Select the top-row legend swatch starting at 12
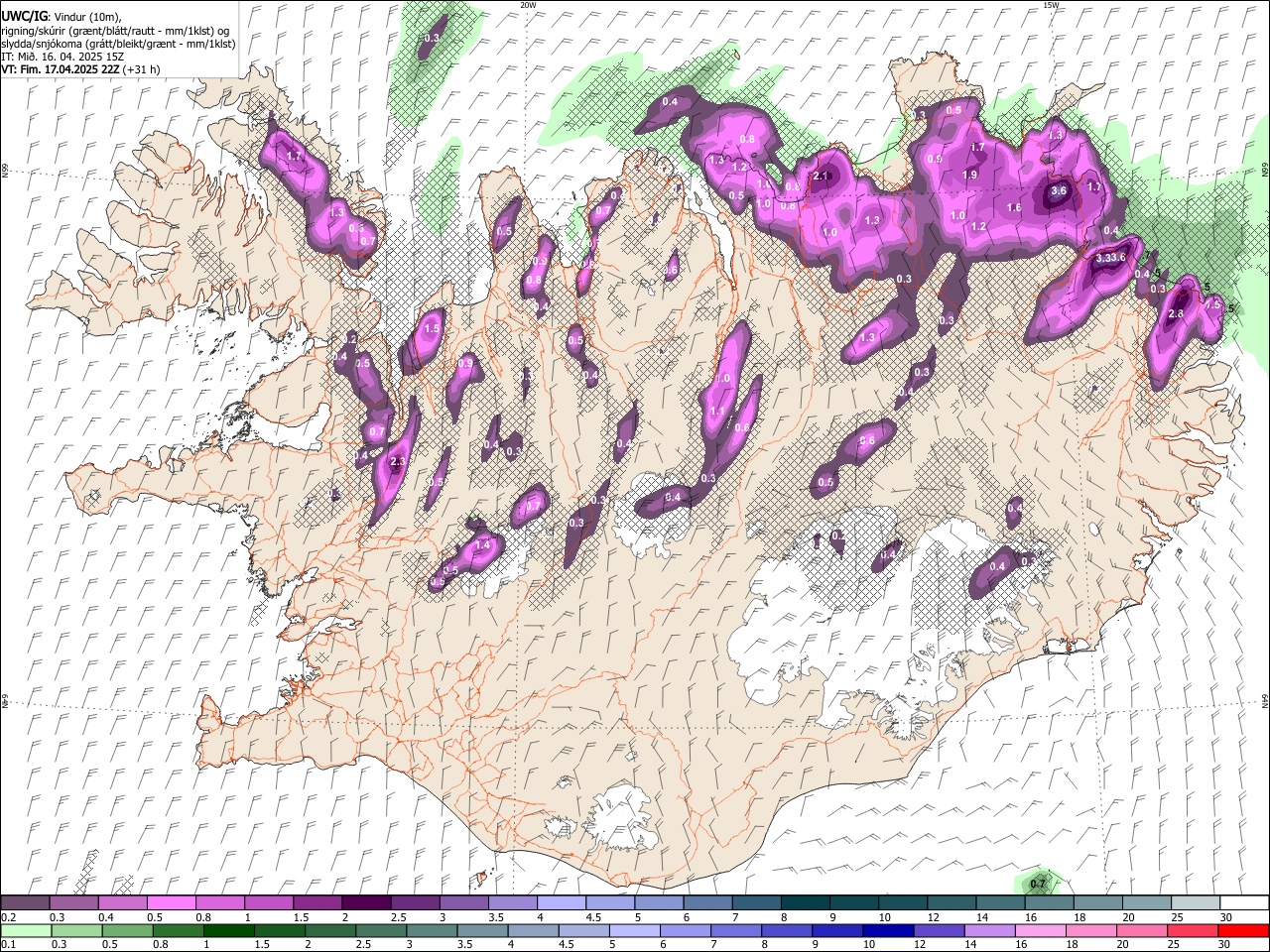This screenshot has height=952, width=1270. pos(952,902)
